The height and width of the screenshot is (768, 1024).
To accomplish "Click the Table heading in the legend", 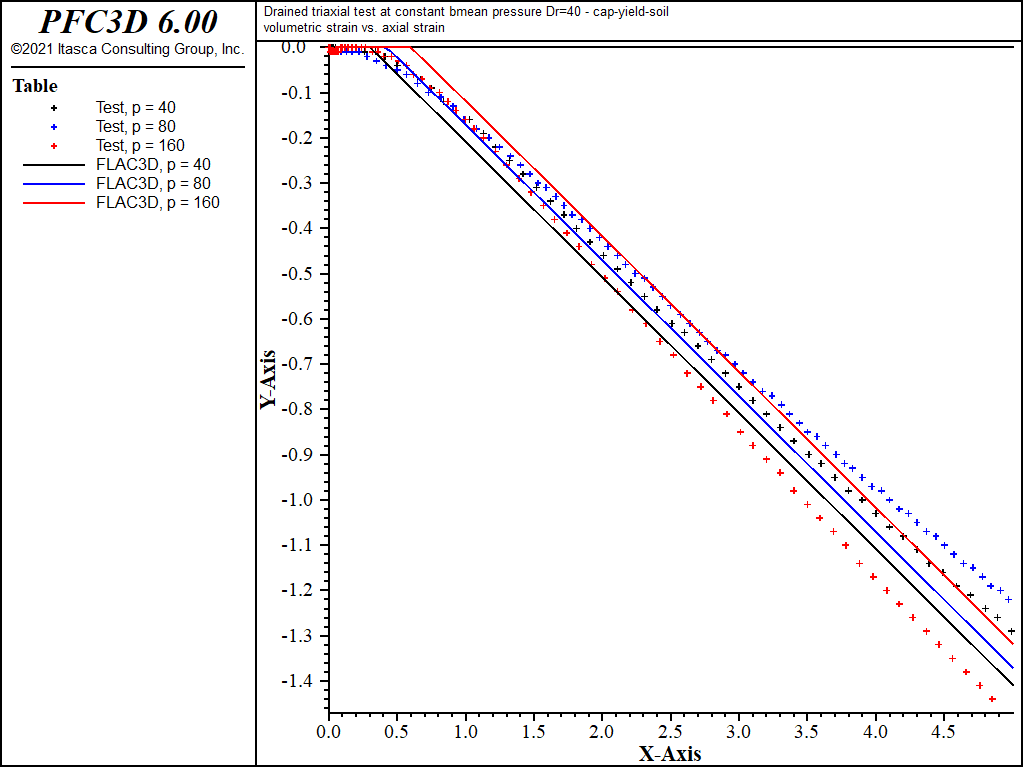I will point(33,86).
